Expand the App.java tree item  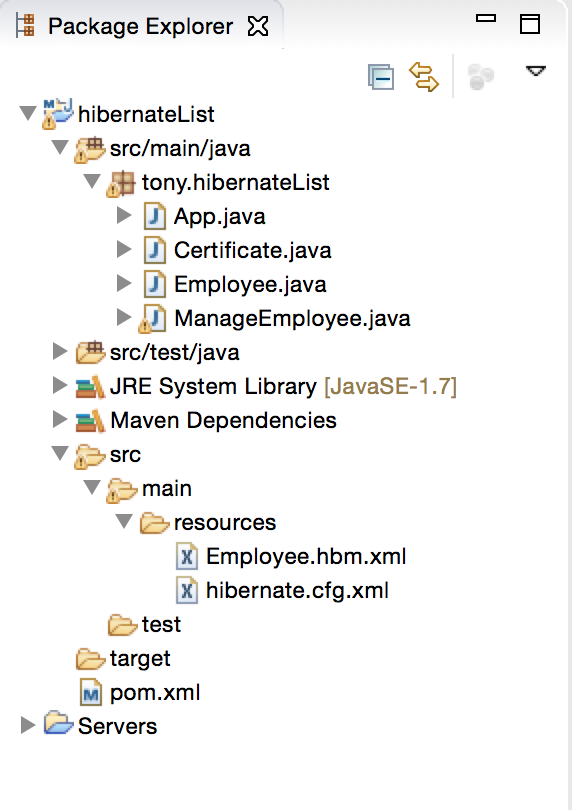124,215
